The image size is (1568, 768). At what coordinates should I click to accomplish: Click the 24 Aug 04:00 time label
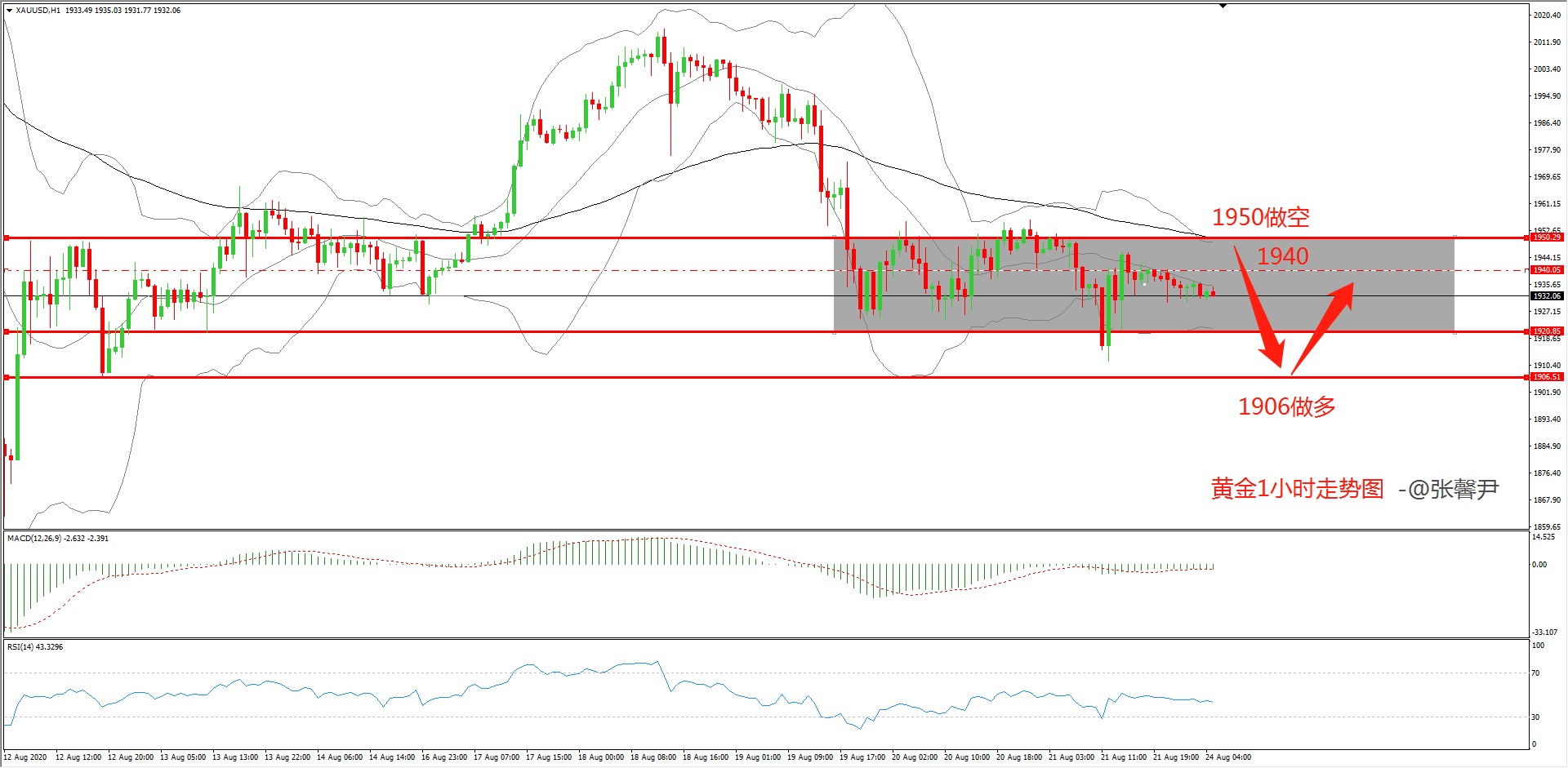point(1228,757)
